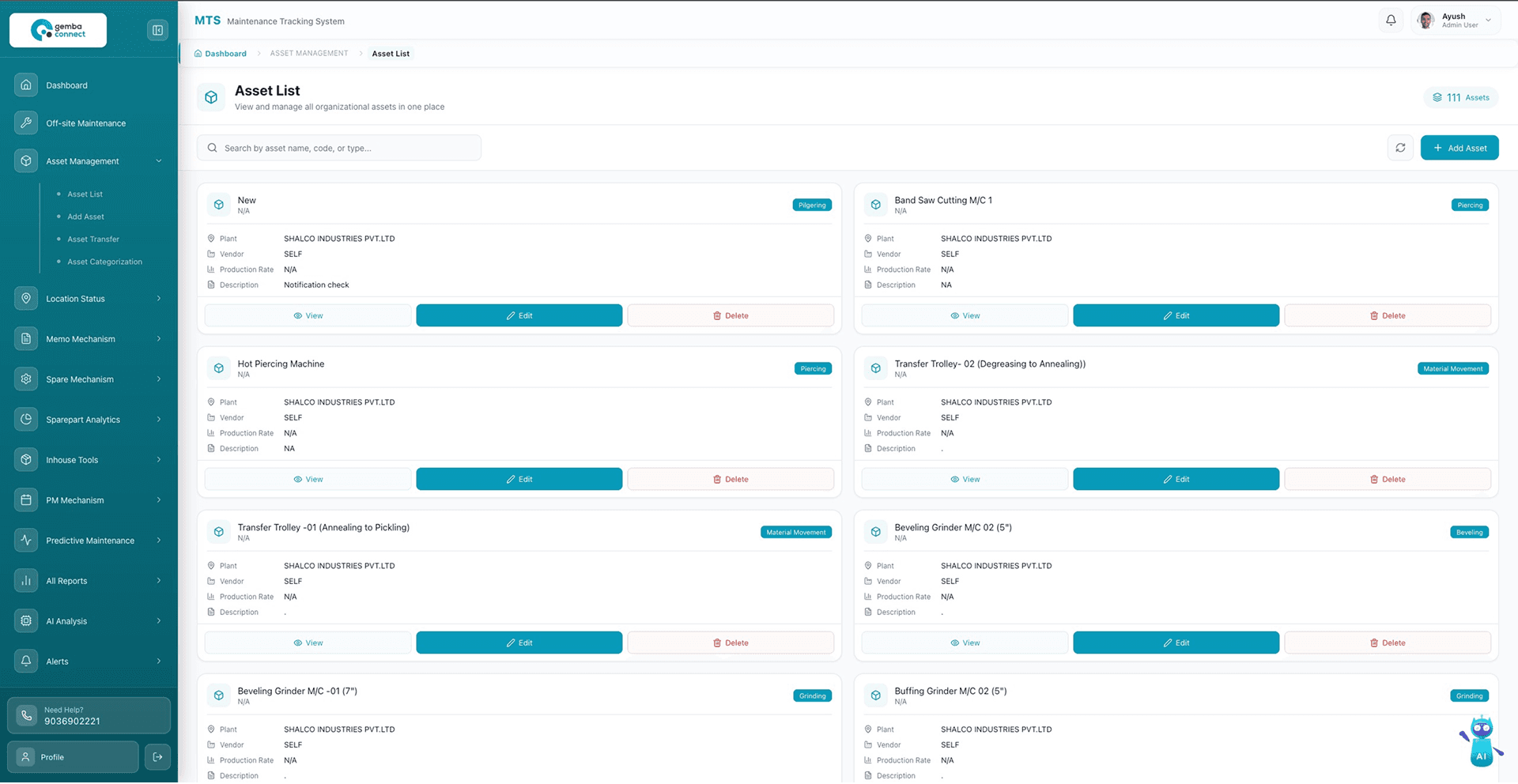The image size is (1518, 784).
Task: Click the Asset List header cube icon
Action: [211, 97]
